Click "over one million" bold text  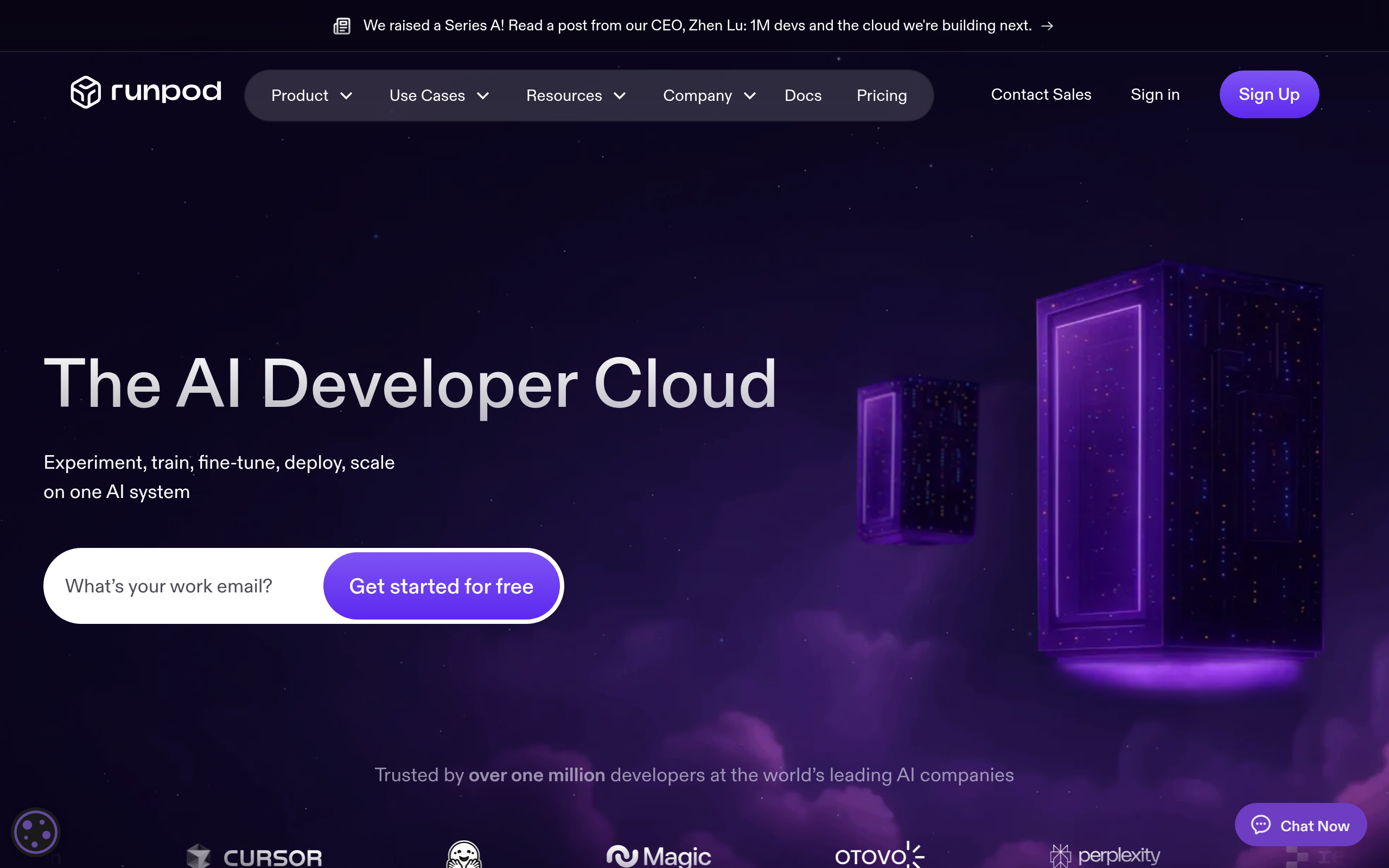point(537,775)
